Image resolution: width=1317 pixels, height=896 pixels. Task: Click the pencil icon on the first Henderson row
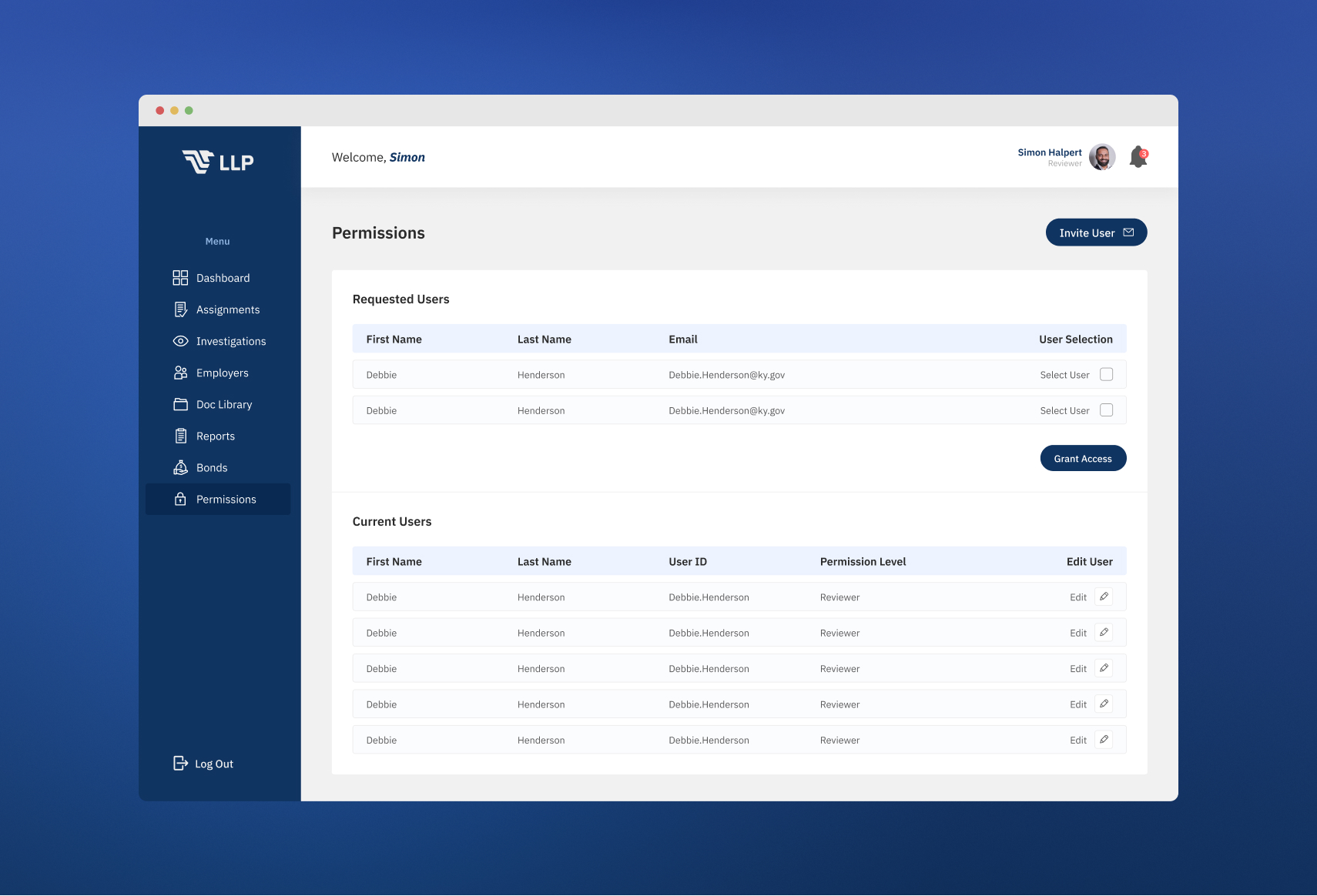1105,597
